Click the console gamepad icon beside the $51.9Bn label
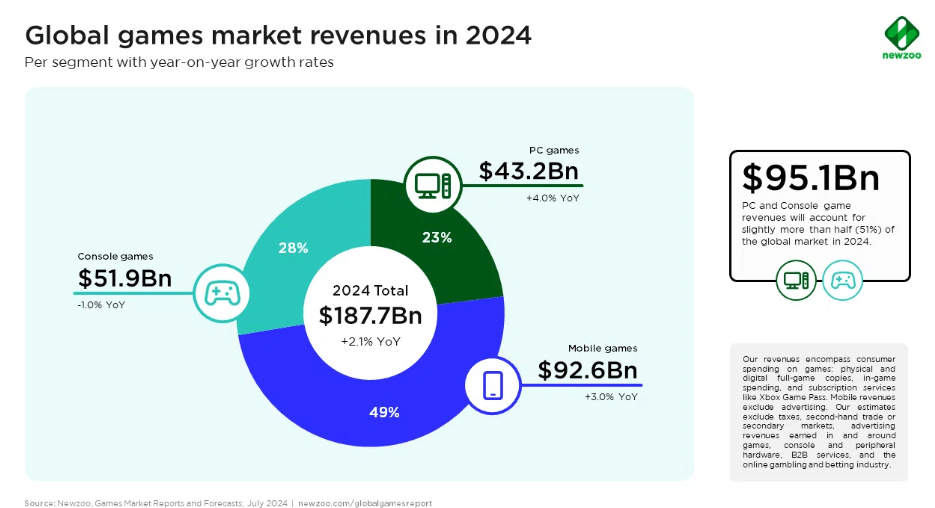This screenshot has height=508, width=935. 221,293
